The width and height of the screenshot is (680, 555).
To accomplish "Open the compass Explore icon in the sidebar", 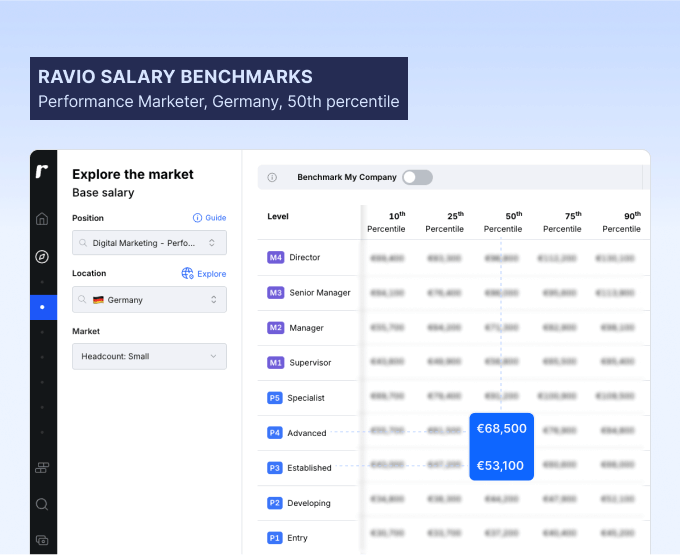I will tap(42, 257).
